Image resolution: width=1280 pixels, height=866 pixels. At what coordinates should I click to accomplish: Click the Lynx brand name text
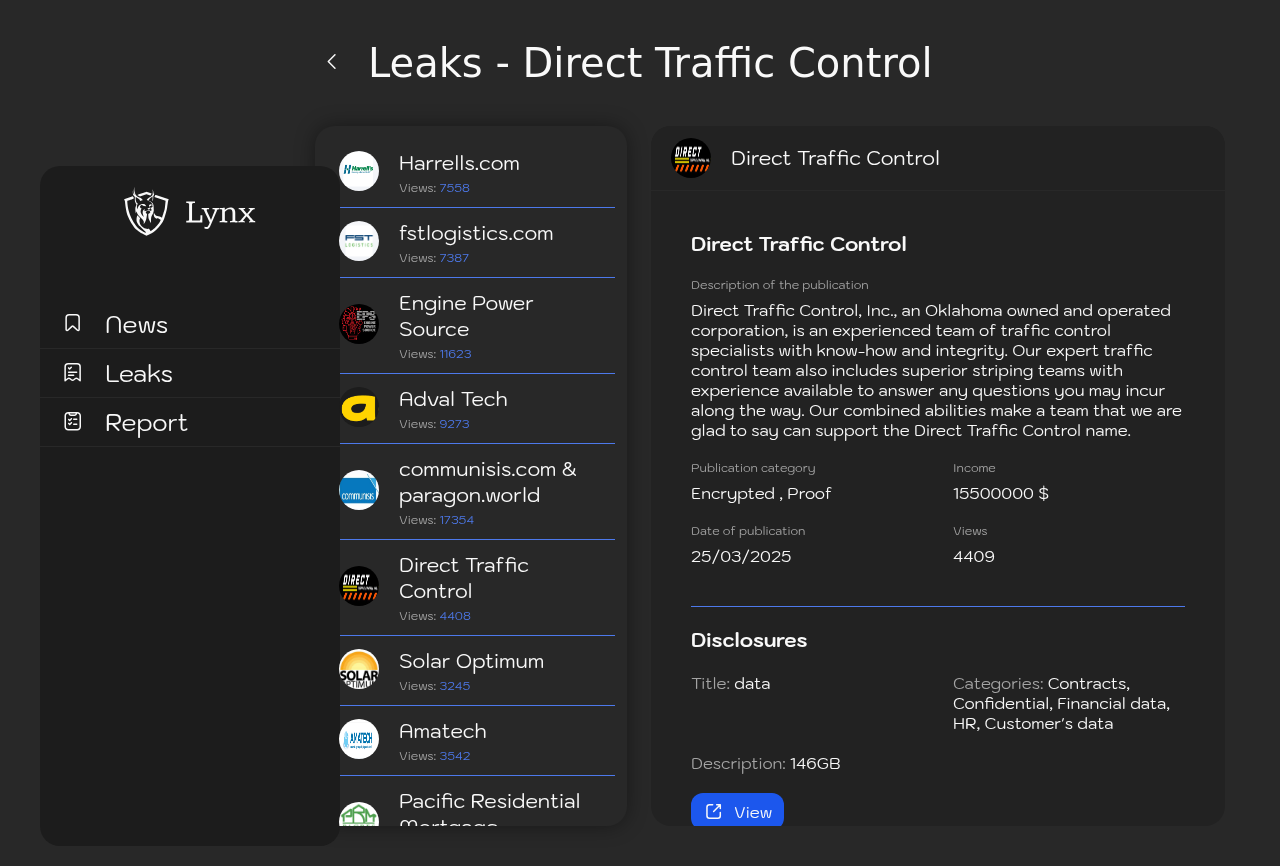(220, 213)
